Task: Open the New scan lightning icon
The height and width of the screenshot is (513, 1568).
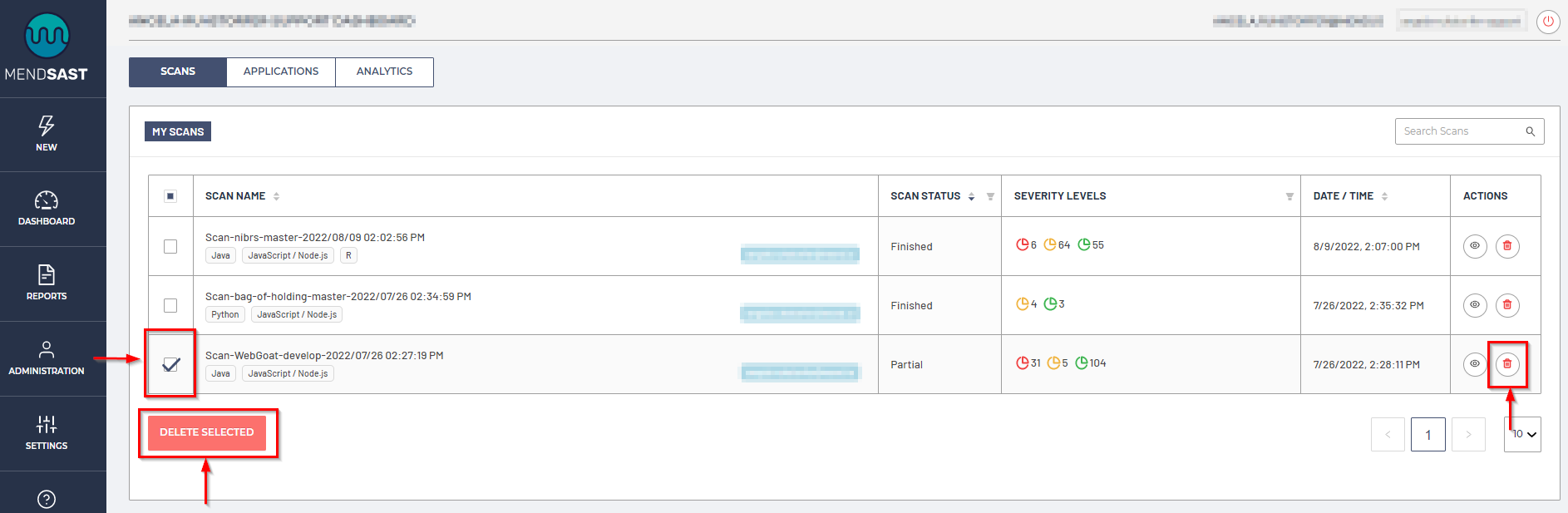Action: point(47,126)
